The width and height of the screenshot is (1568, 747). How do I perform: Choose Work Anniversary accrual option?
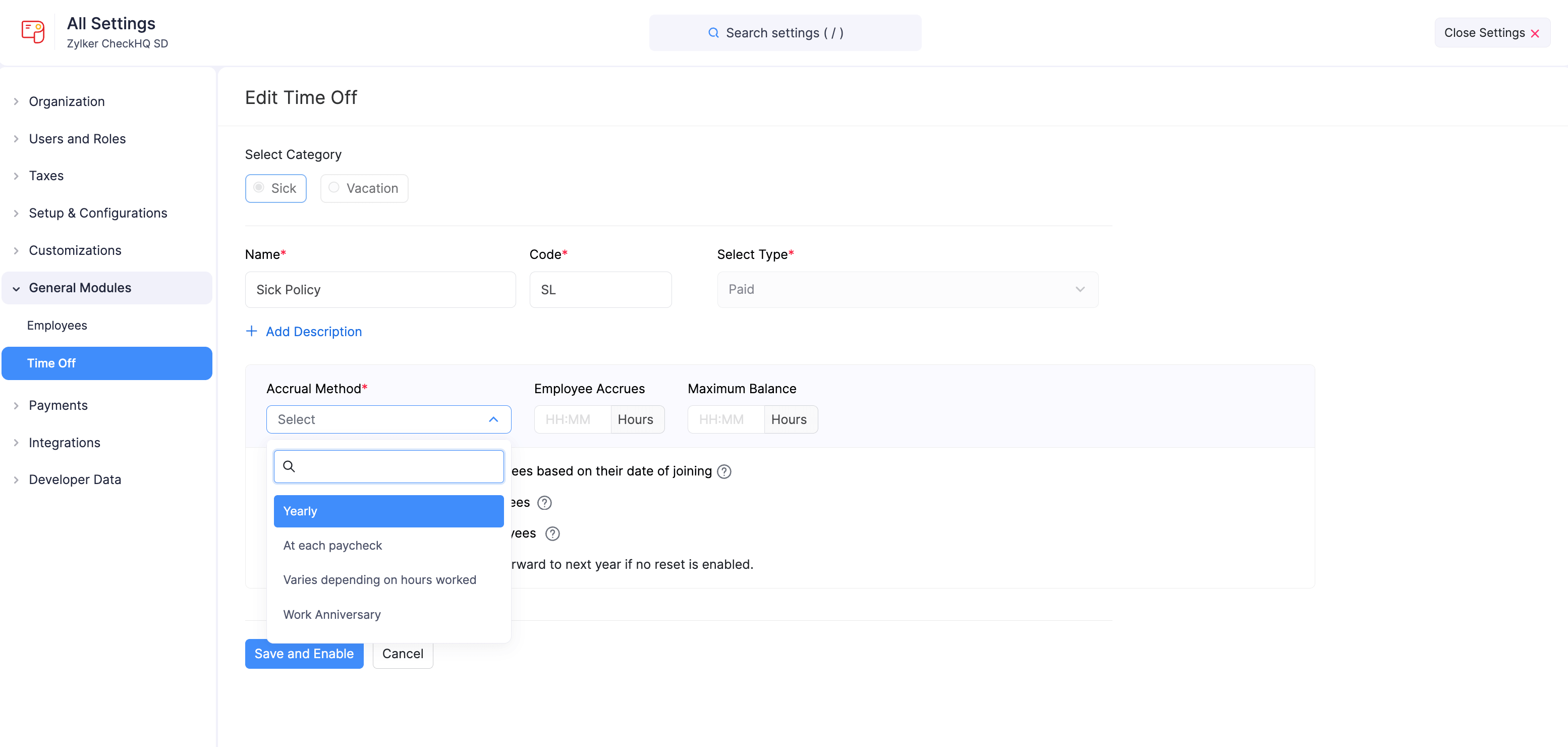tap(388, 614)
